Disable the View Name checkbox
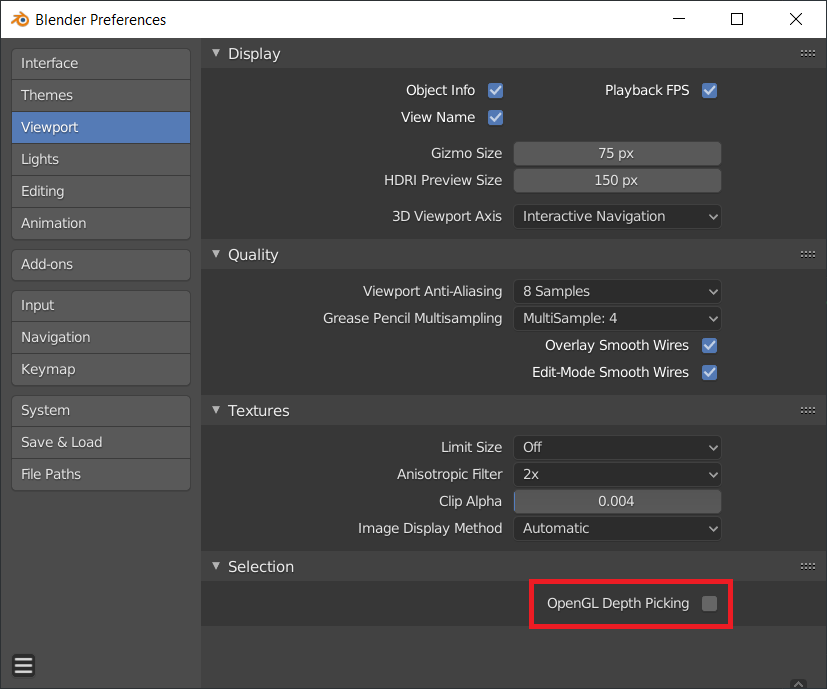The image size is (827, 689). point(495,118)
